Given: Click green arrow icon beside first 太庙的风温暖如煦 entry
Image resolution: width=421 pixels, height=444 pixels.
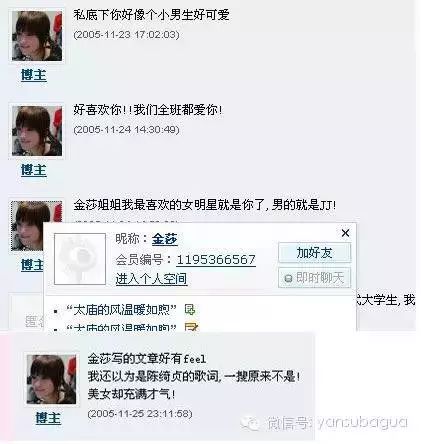Looking at the screenshot, I should click(190, 309).
